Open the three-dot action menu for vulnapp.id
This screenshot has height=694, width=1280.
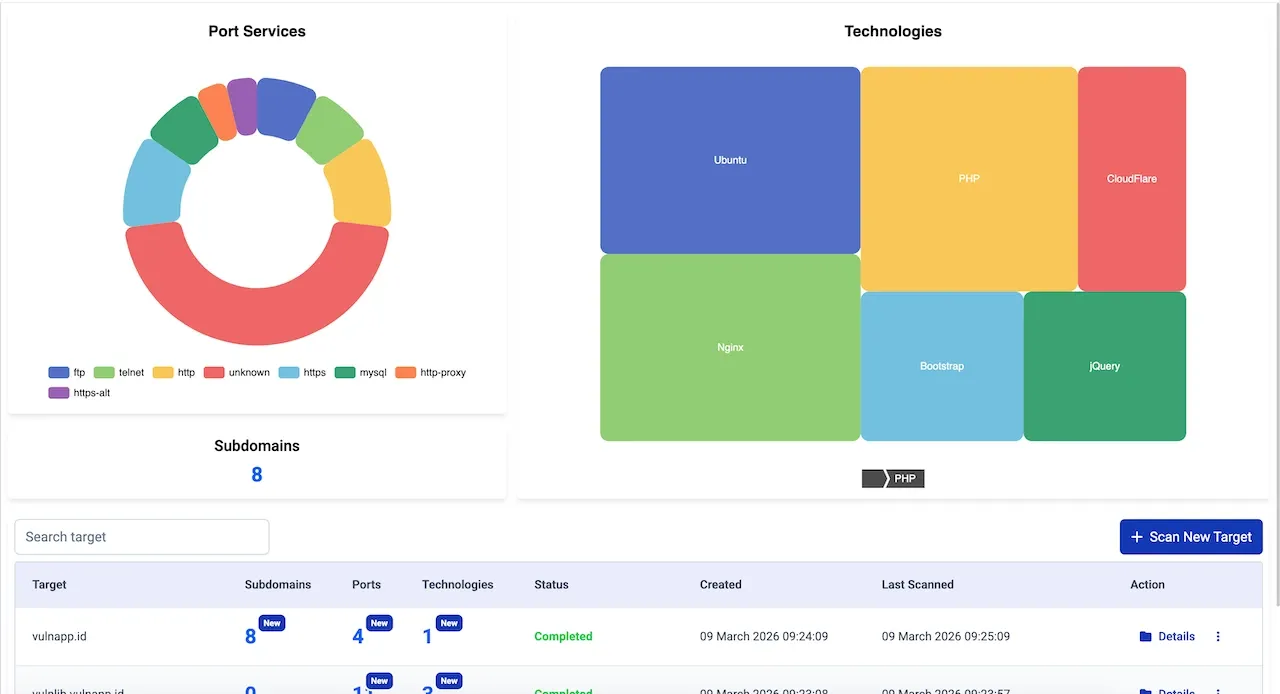pos(1217,637)
